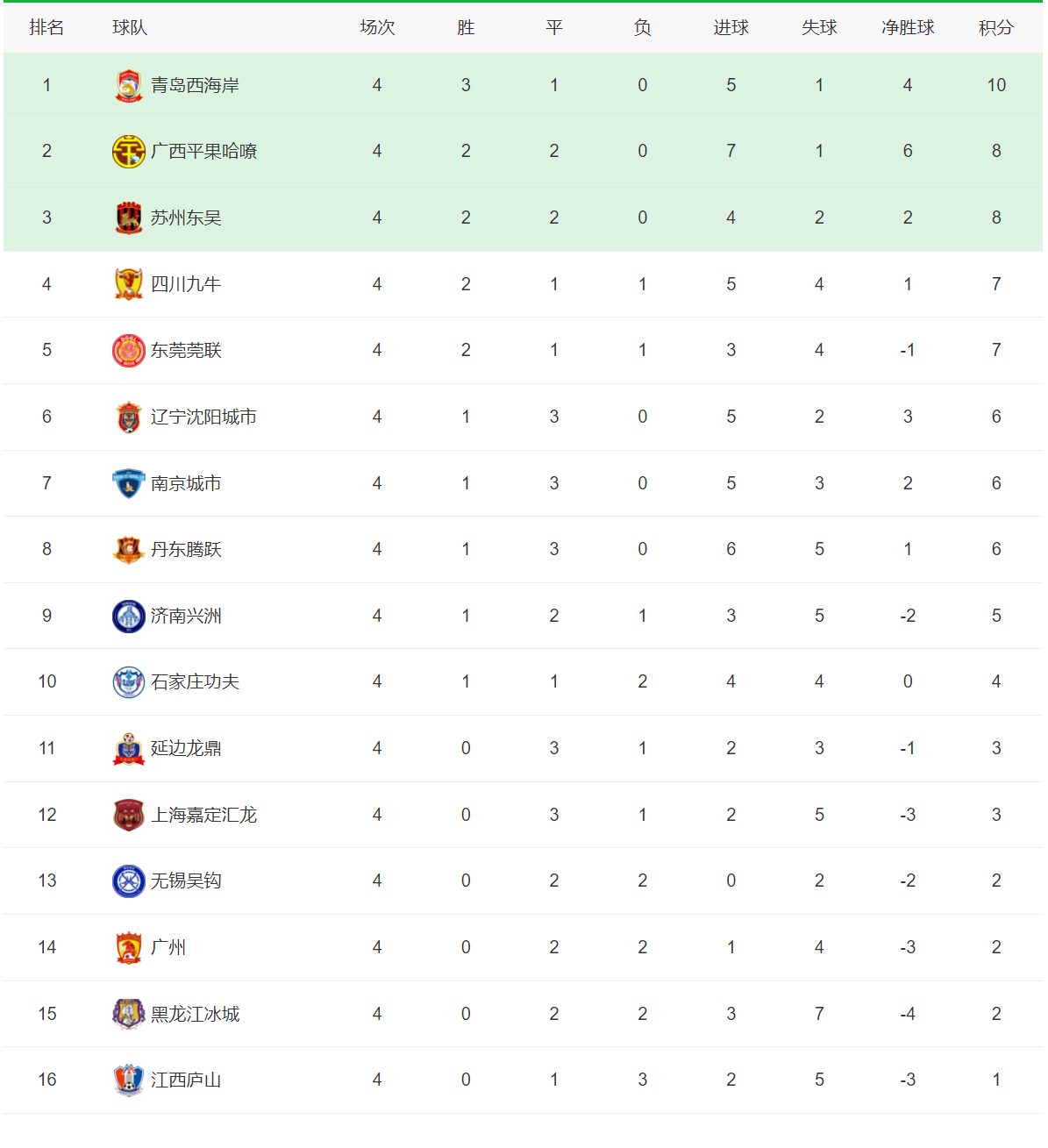The height and width of the screenshot is (1148, 1048).
Task: Open the 石家庄功夫 team name link
Action: tap(195, 682)
